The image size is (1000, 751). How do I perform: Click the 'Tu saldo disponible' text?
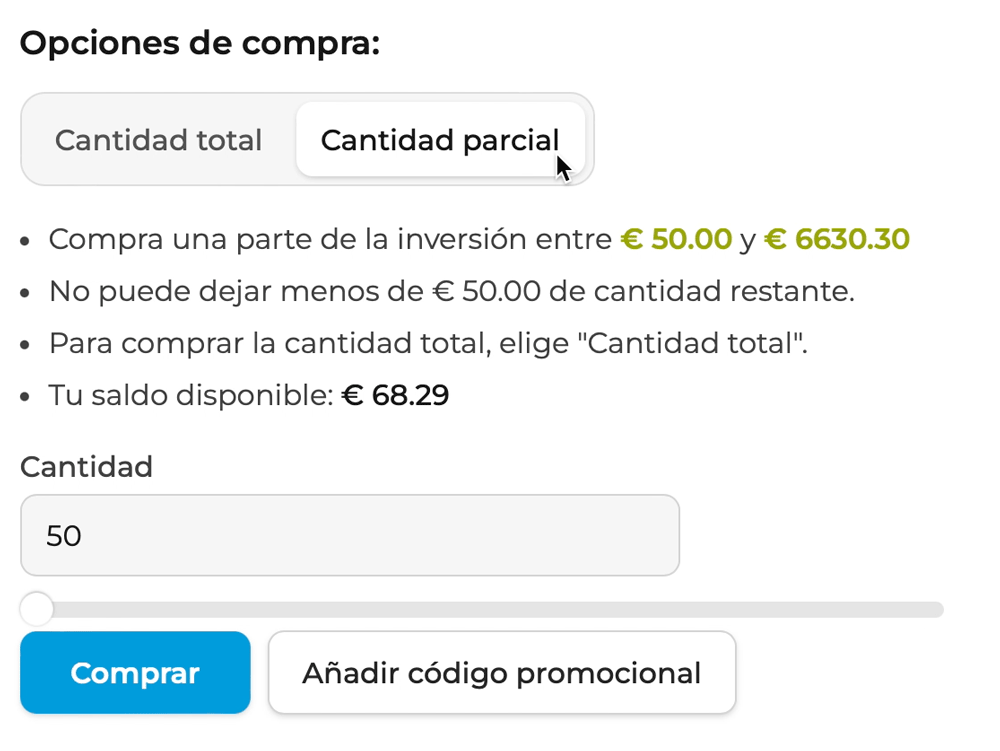pos(191,395)
